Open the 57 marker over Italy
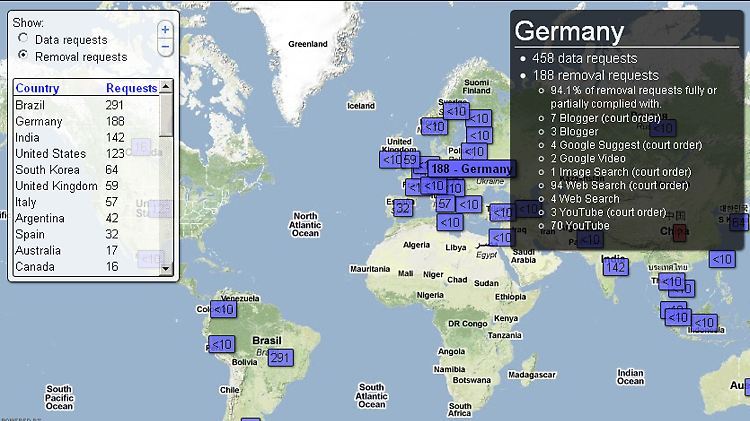Viewport: 750px width, 421px height. [446, 203]
